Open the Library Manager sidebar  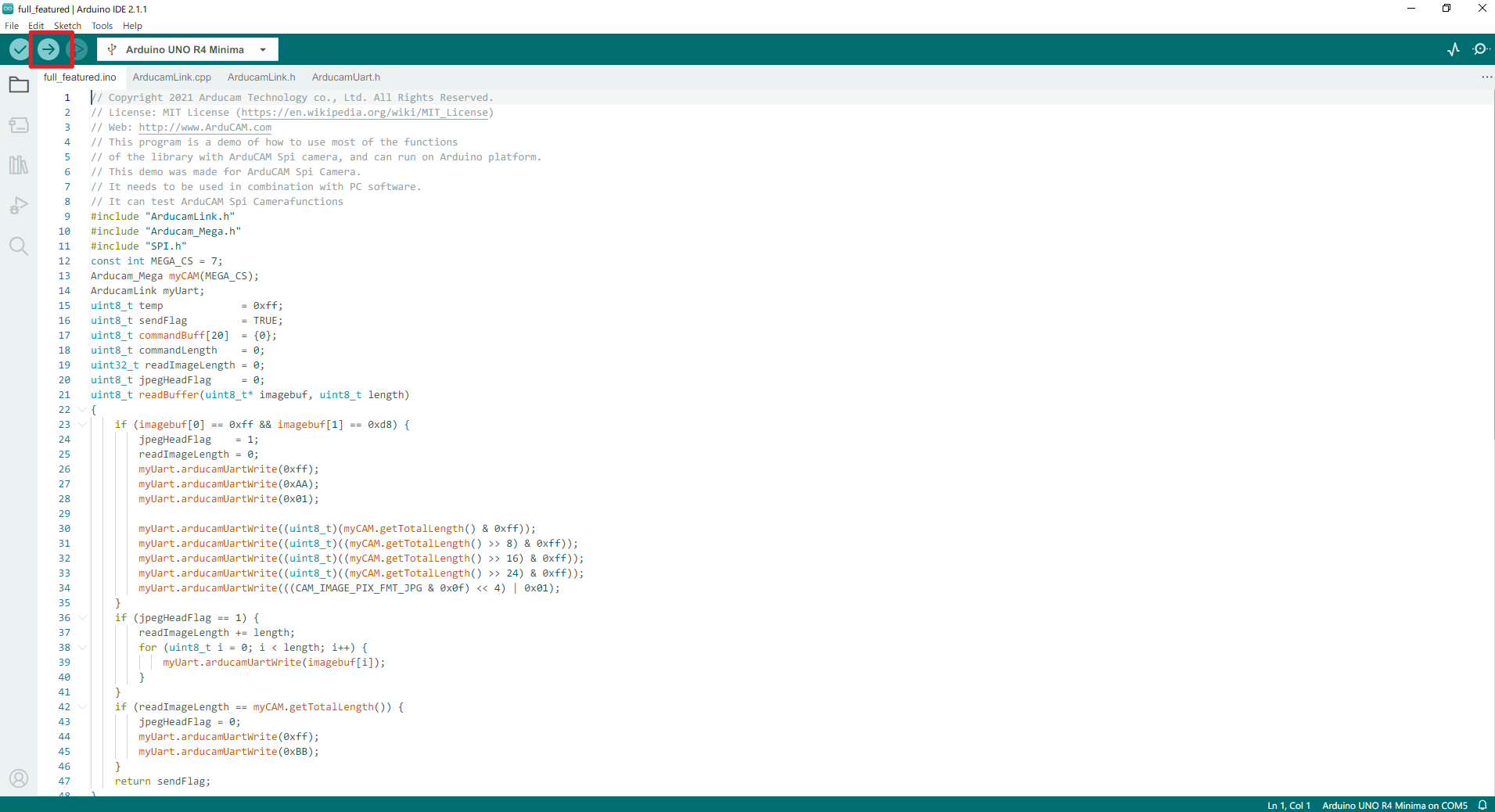19,165
